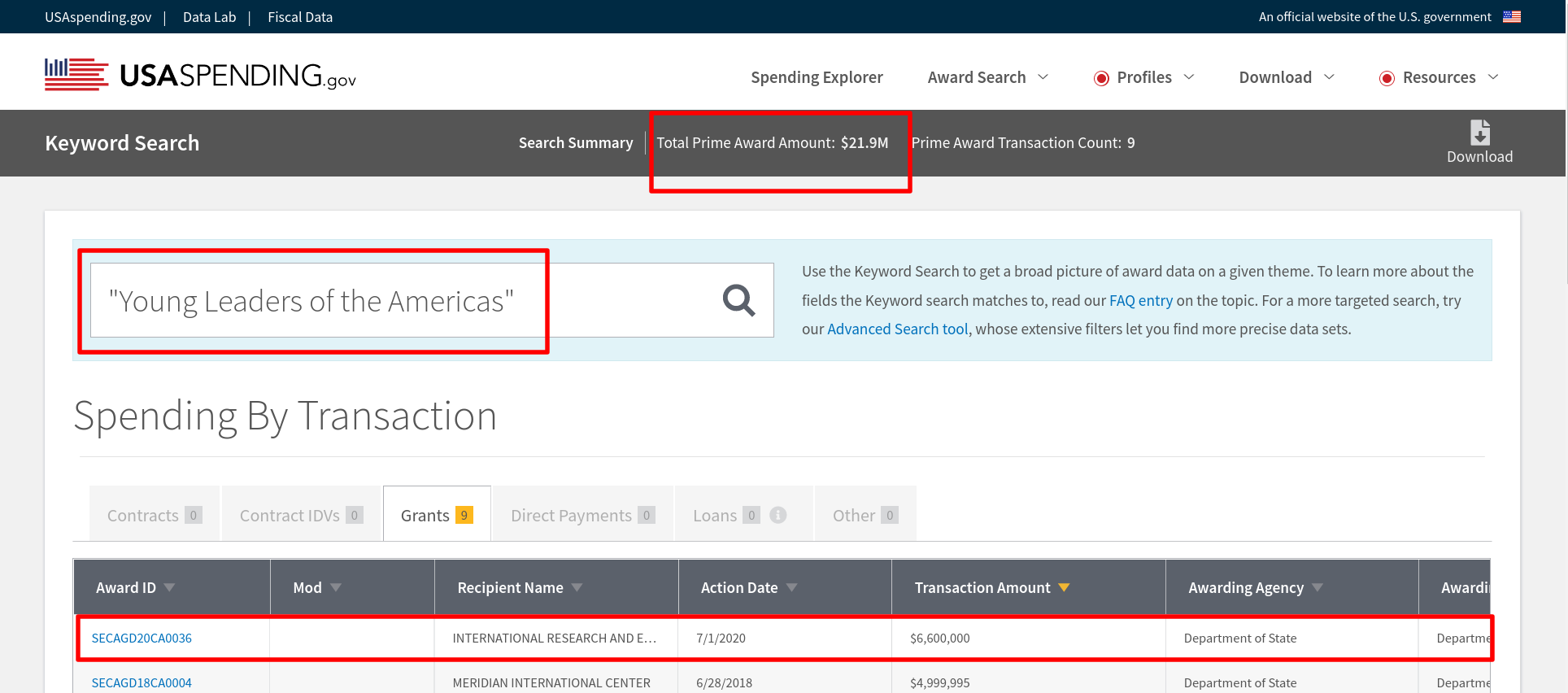Switch to the Loans tab
The height and width of the screenshot is (693, 1568).
pos(743,514)
